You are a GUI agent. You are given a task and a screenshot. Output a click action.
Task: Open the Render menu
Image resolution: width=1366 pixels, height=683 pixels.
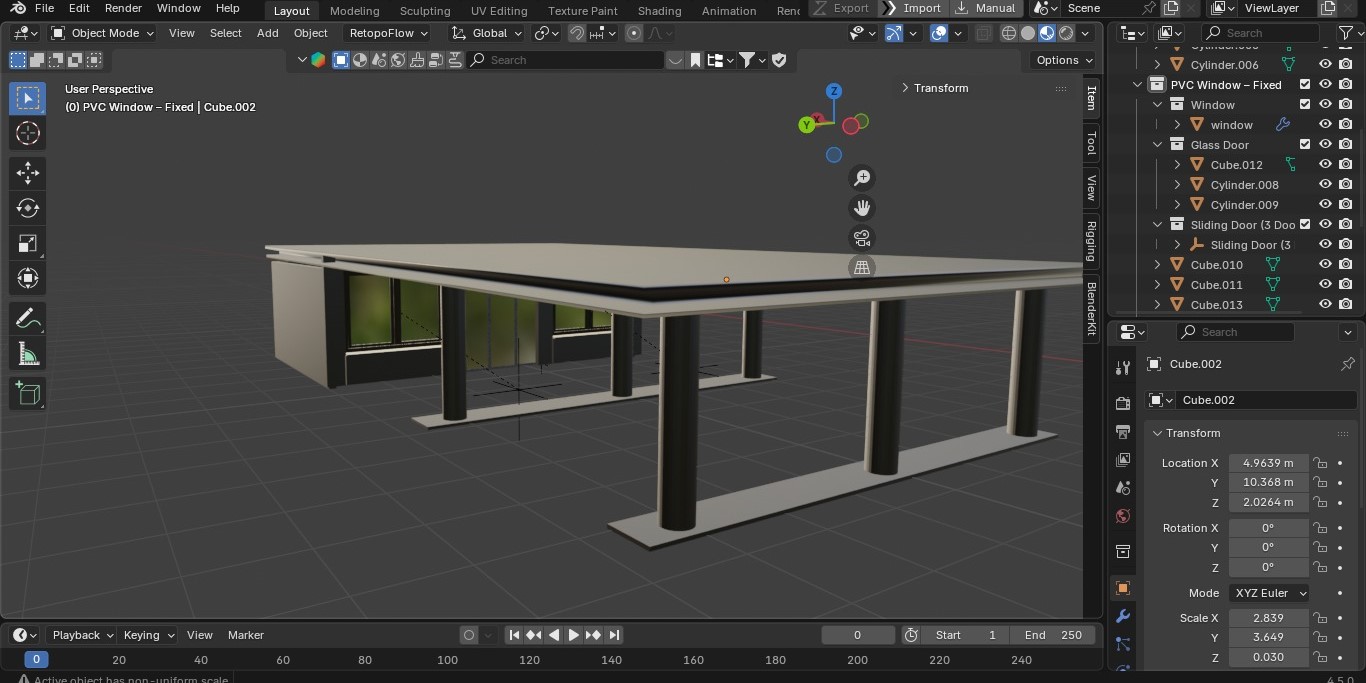pyautogui.click(x=123, y=8)
